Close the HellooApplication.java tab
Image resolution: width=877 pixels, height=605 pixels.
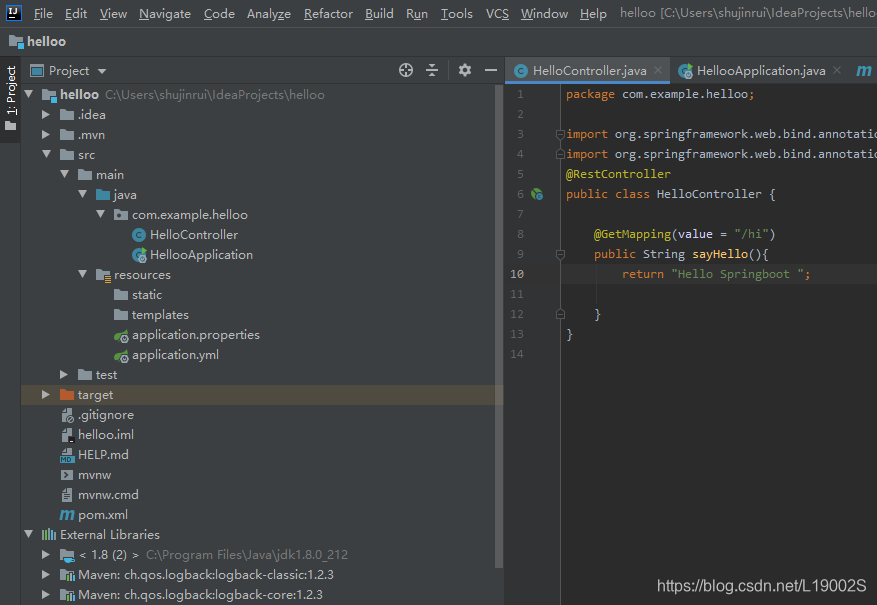pos(837,70)
